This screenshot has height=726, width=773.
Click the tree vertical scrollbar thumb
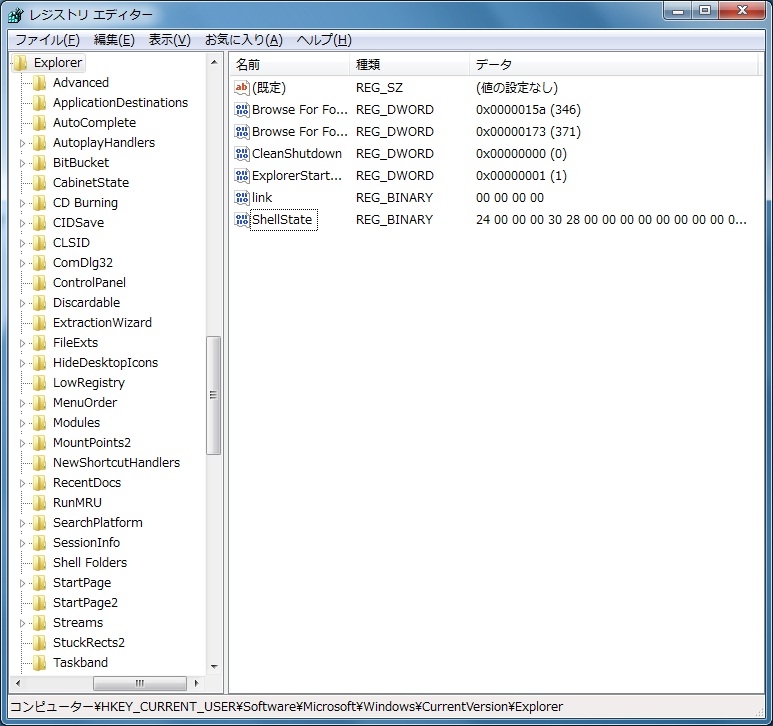point(213,395)
